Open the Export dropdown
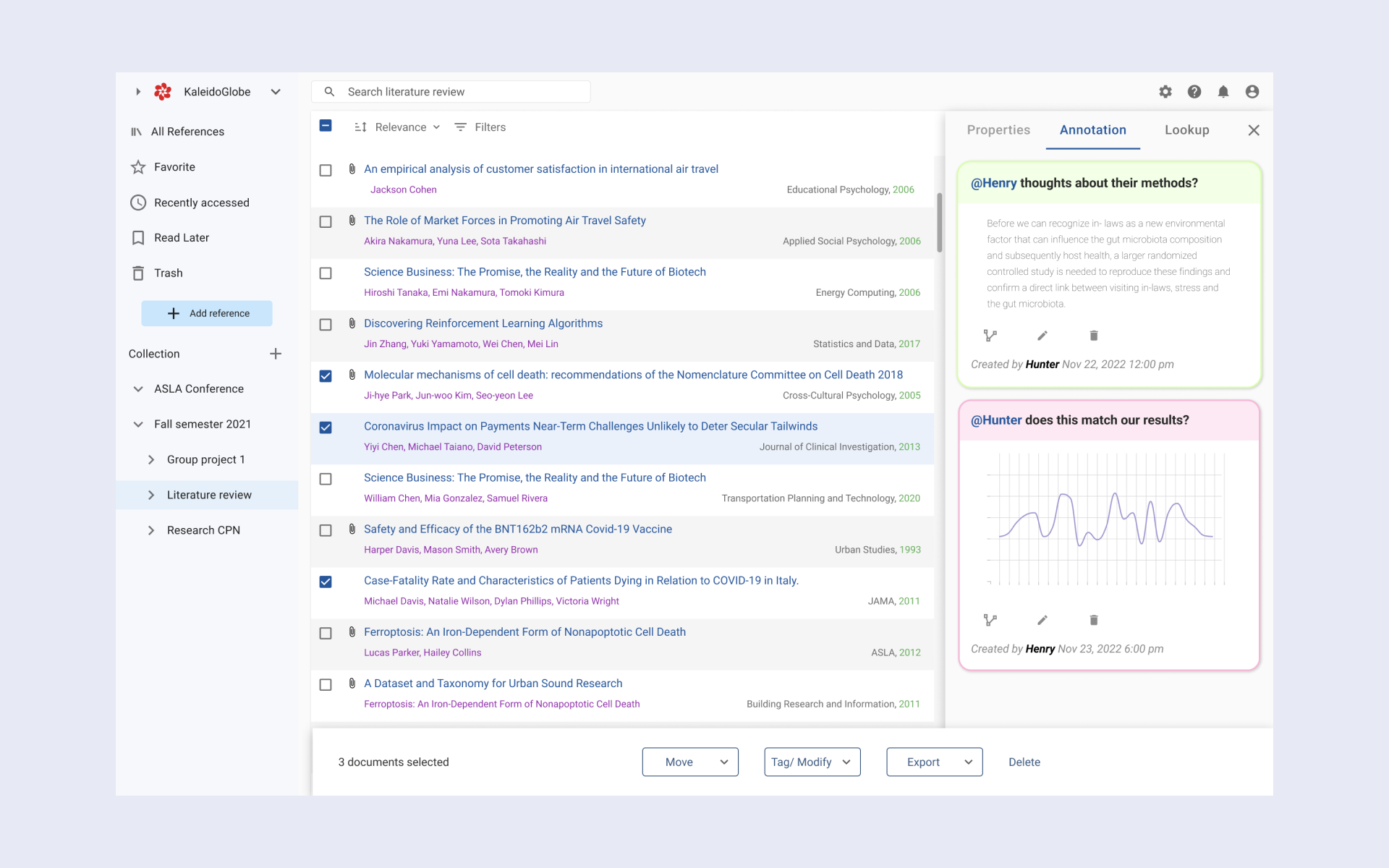The image size is (1389, 868). 934,762
